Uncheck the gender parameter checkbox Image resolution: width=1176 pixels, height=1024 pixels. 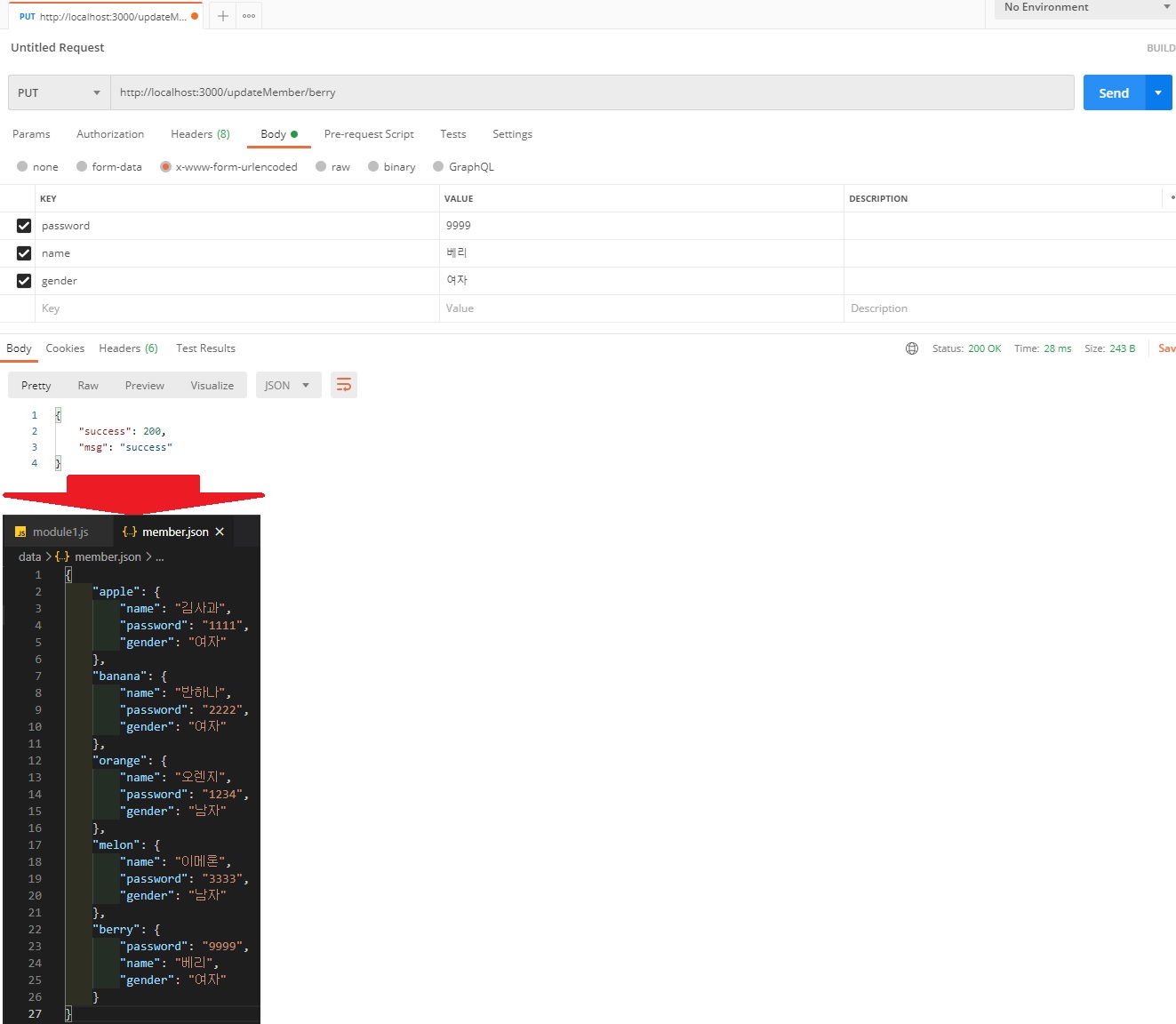tap(24, 281)
